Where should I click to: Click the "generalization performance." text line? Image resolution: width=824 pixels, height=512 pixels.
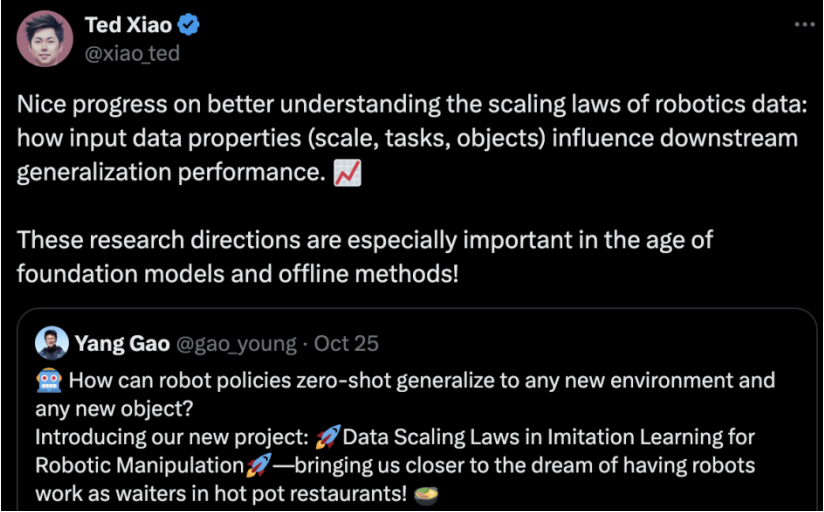170,174
